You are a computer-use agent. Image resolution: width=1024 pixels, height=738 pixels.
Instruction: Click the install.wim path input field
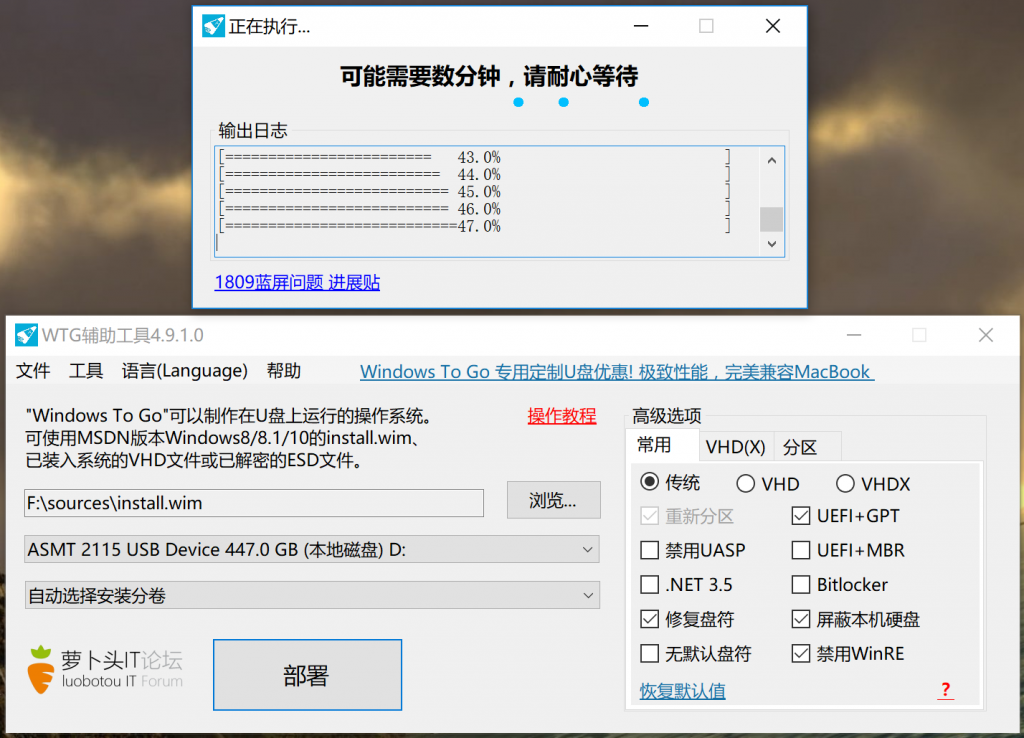pyautogui.click(x=254, y=503)
